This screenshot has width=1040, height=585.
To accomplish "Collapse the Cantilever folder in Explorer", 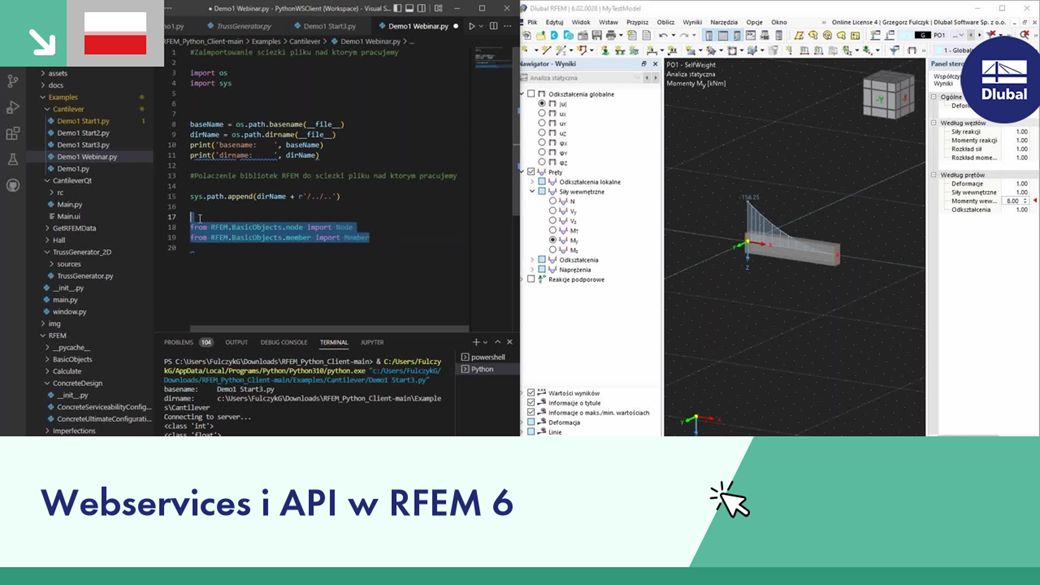I will tap(47, 109).
